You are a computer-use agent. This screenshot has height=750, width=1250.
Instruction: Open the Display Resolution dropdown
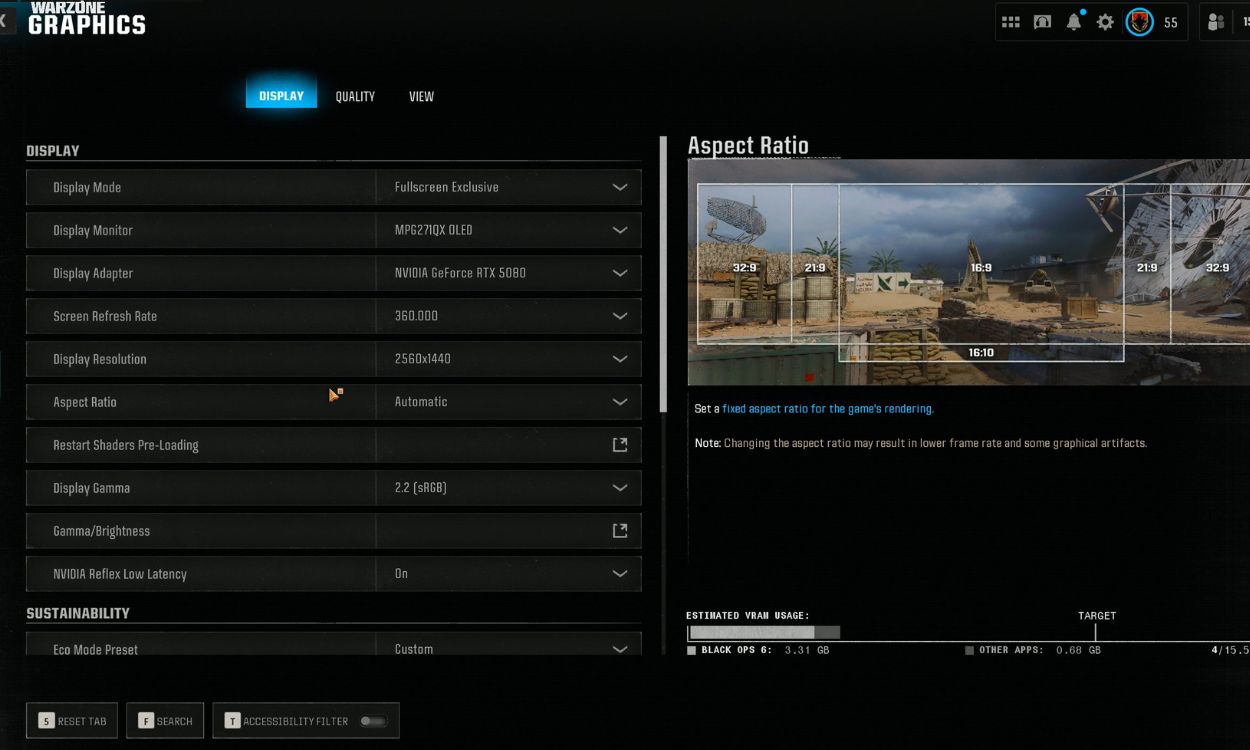[x=510, y=359]
